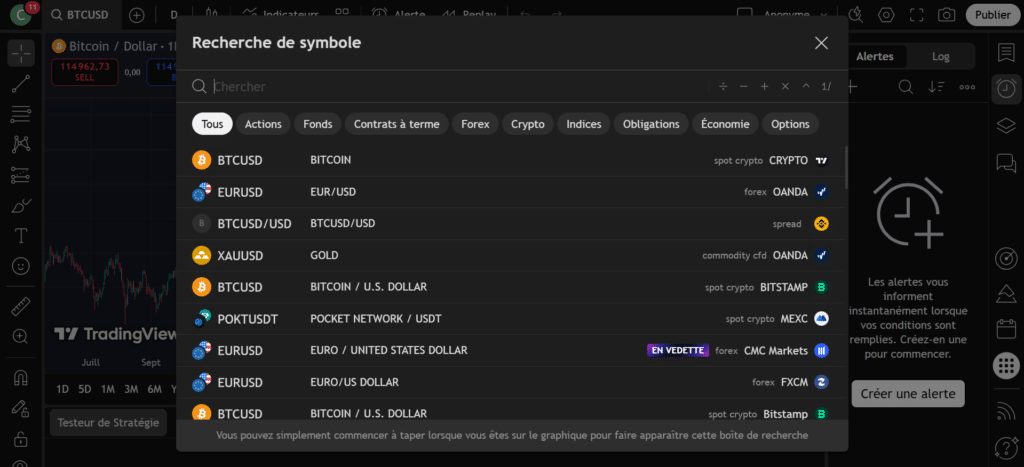The width and height of the screenshot is (1024, 467).
Task: Toggle stay in drawing mode
Action: [x=21, y=408]
